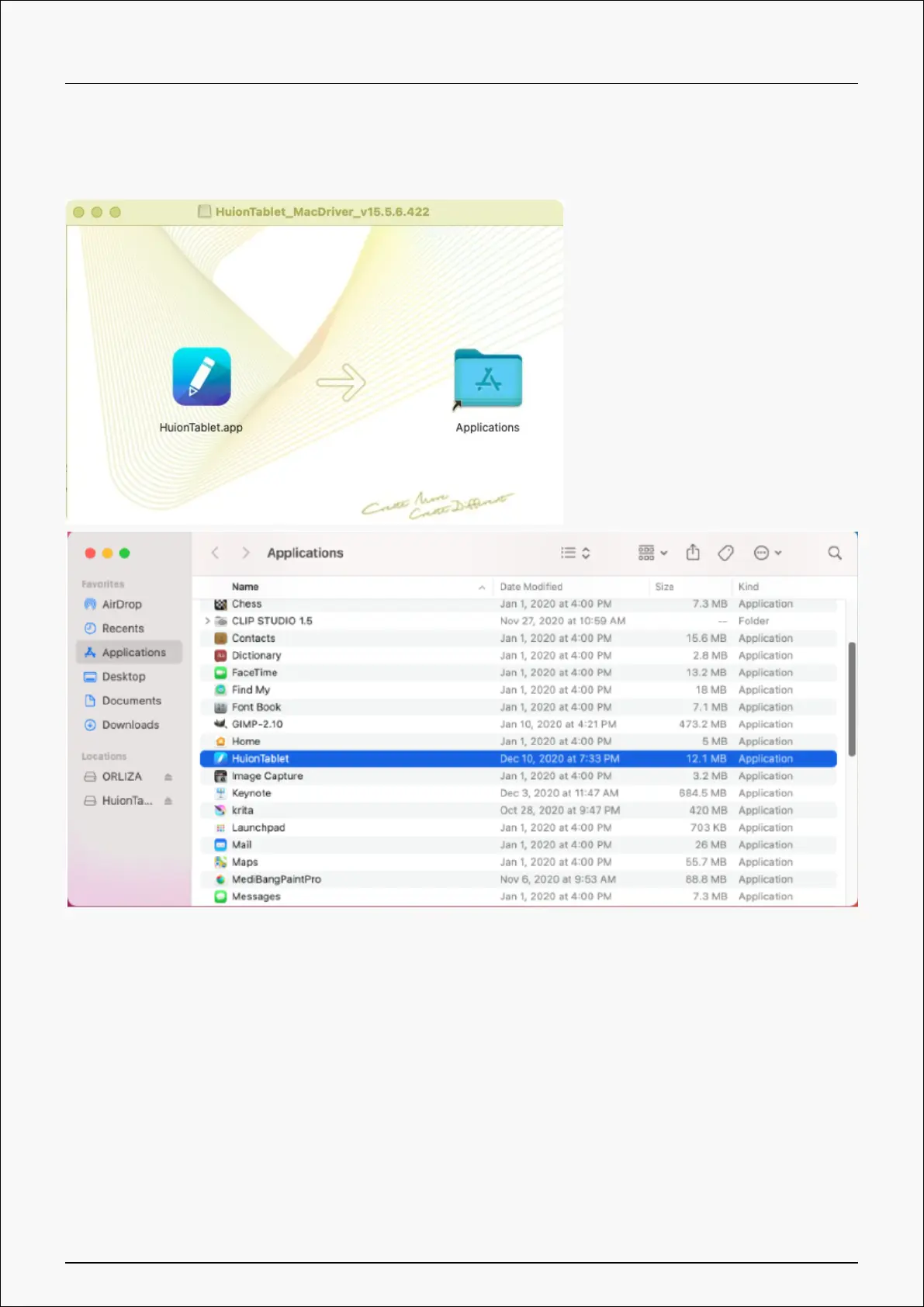
Task: Click the Finder back arrow
Action: coord(216,553)
